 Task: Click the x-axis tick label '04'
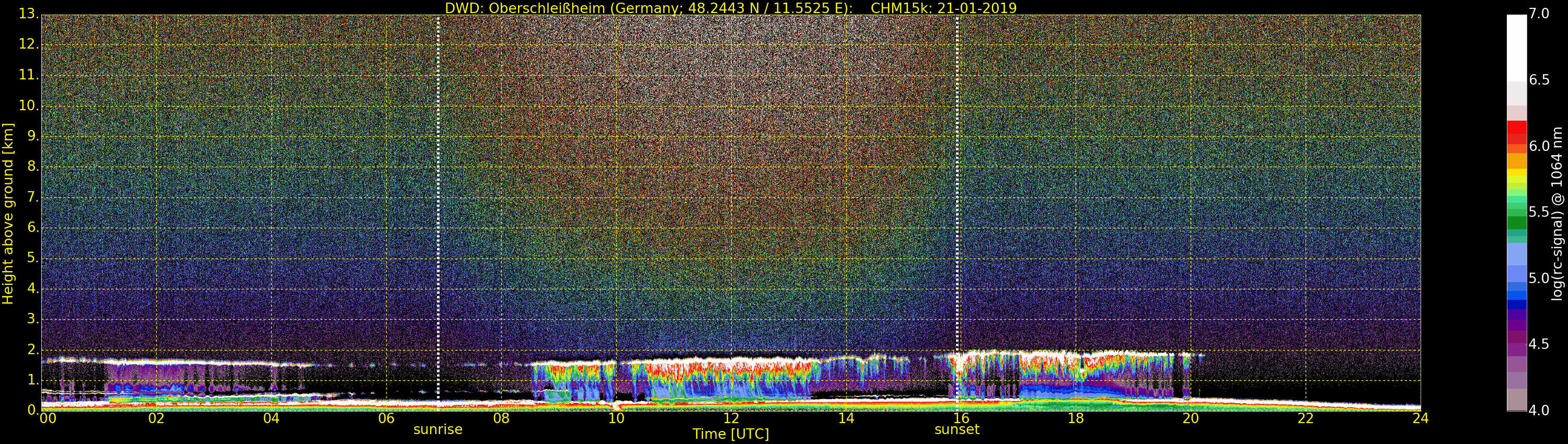[x=271, y=418]
